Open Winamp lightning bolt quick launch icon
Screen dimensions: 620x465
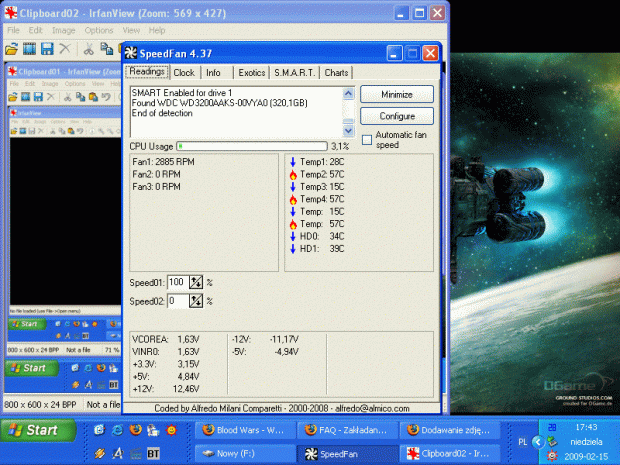click(100, 453)
